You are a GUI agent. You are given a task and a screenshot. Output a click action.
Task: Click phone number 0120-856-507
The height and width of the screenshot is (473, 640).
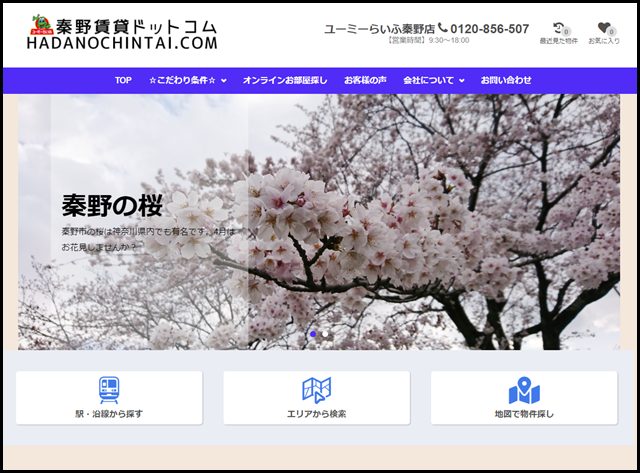point(489,29)
